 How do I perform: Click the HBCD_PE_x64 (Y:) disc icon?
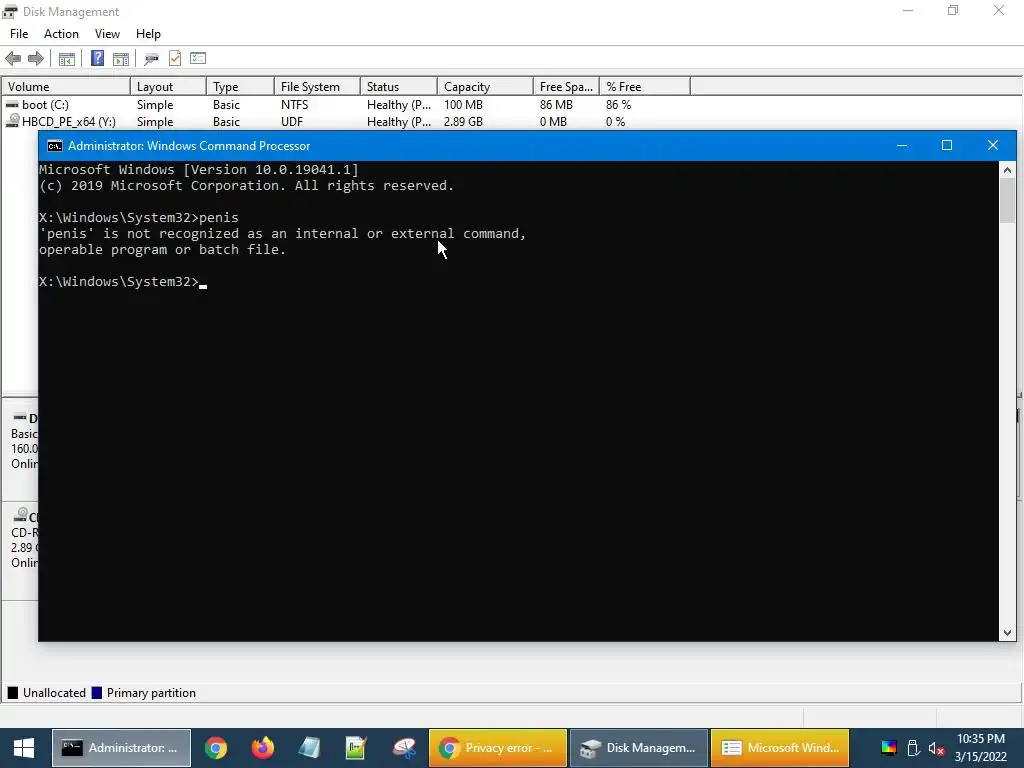(12, 121)
